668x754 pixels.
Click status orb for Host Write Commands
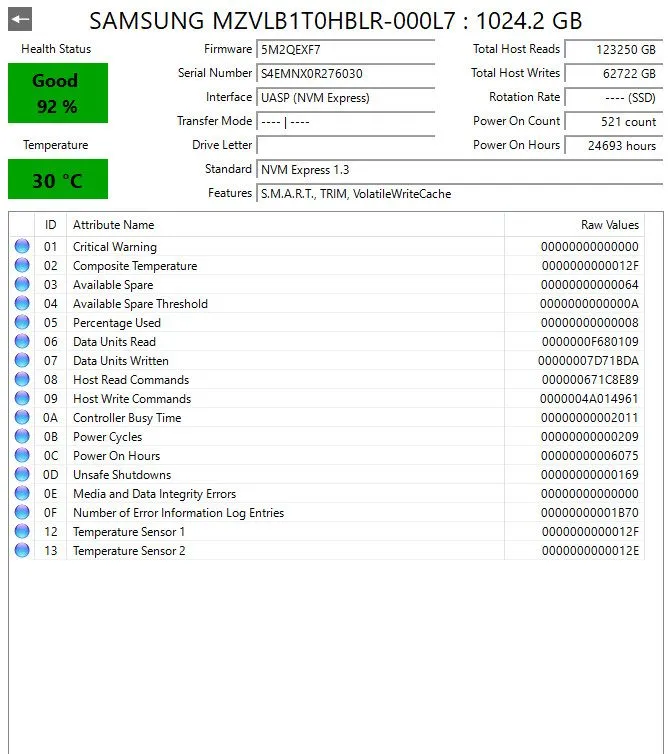22,398
